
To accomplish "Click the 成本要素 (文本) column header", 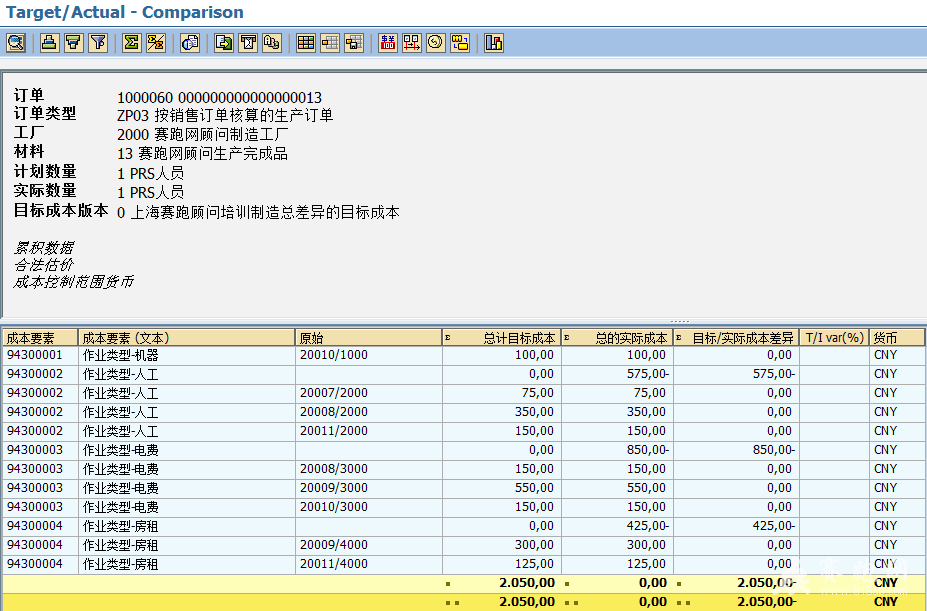I will pyautogui.click(x=187, y=338).
